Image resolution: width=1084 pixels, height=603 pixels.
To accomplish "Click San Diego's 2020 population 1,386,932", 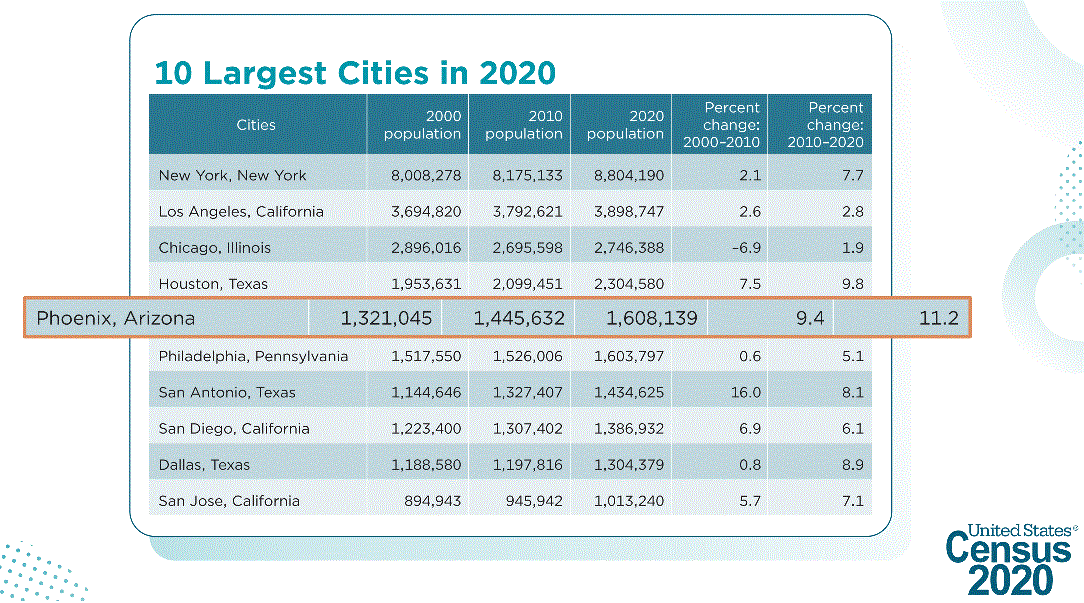I will point(629,429).
